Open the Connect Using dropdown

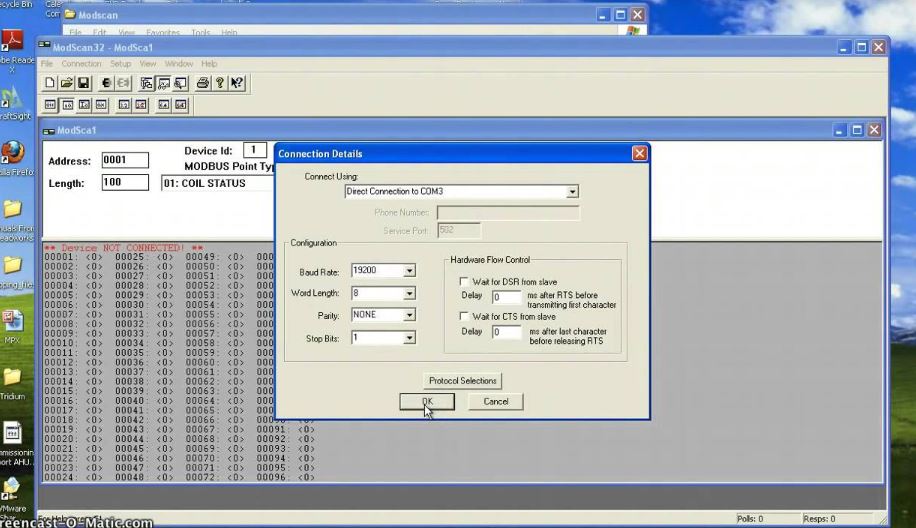(572, 192)
